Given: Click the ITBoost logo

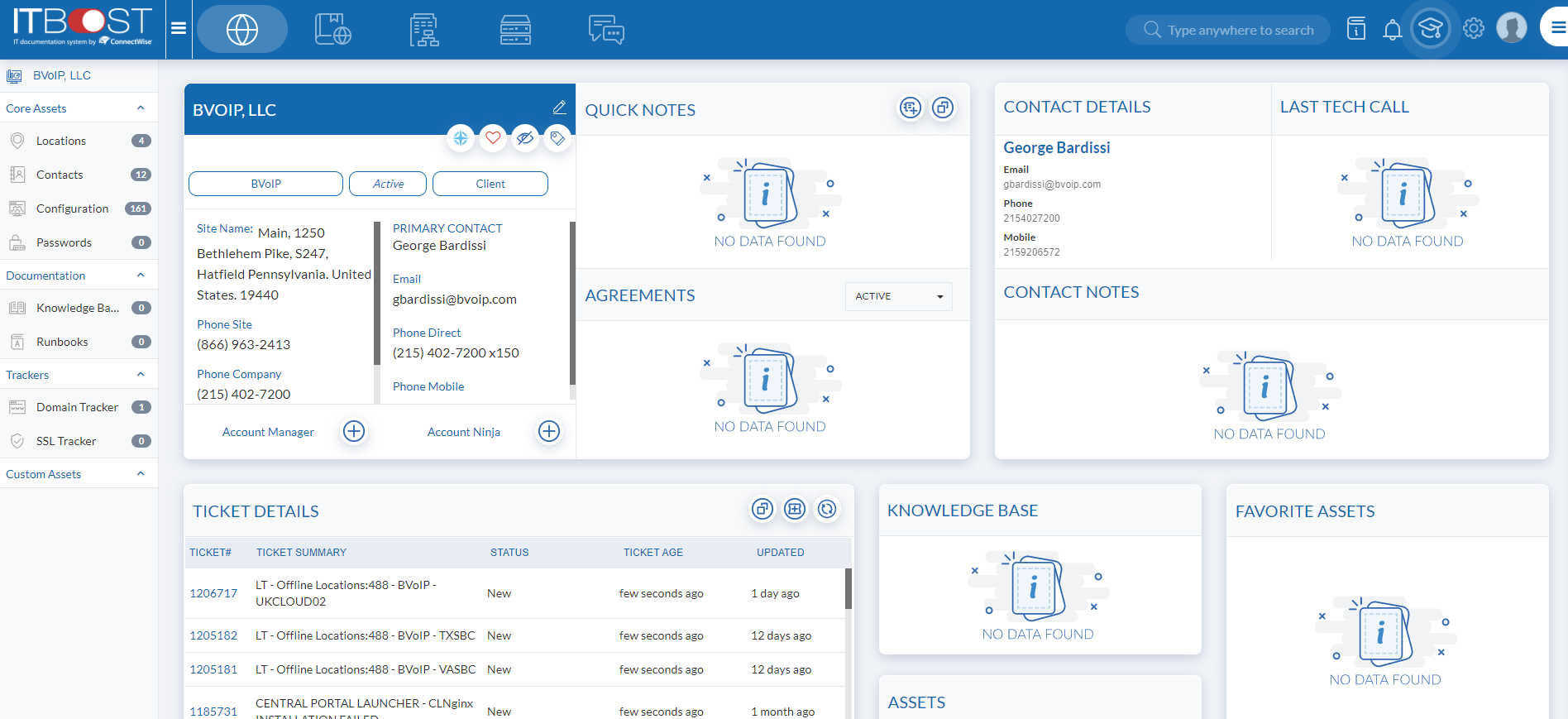Looking at the screenshot, I should pyautogui.click(x=83, y=27).
